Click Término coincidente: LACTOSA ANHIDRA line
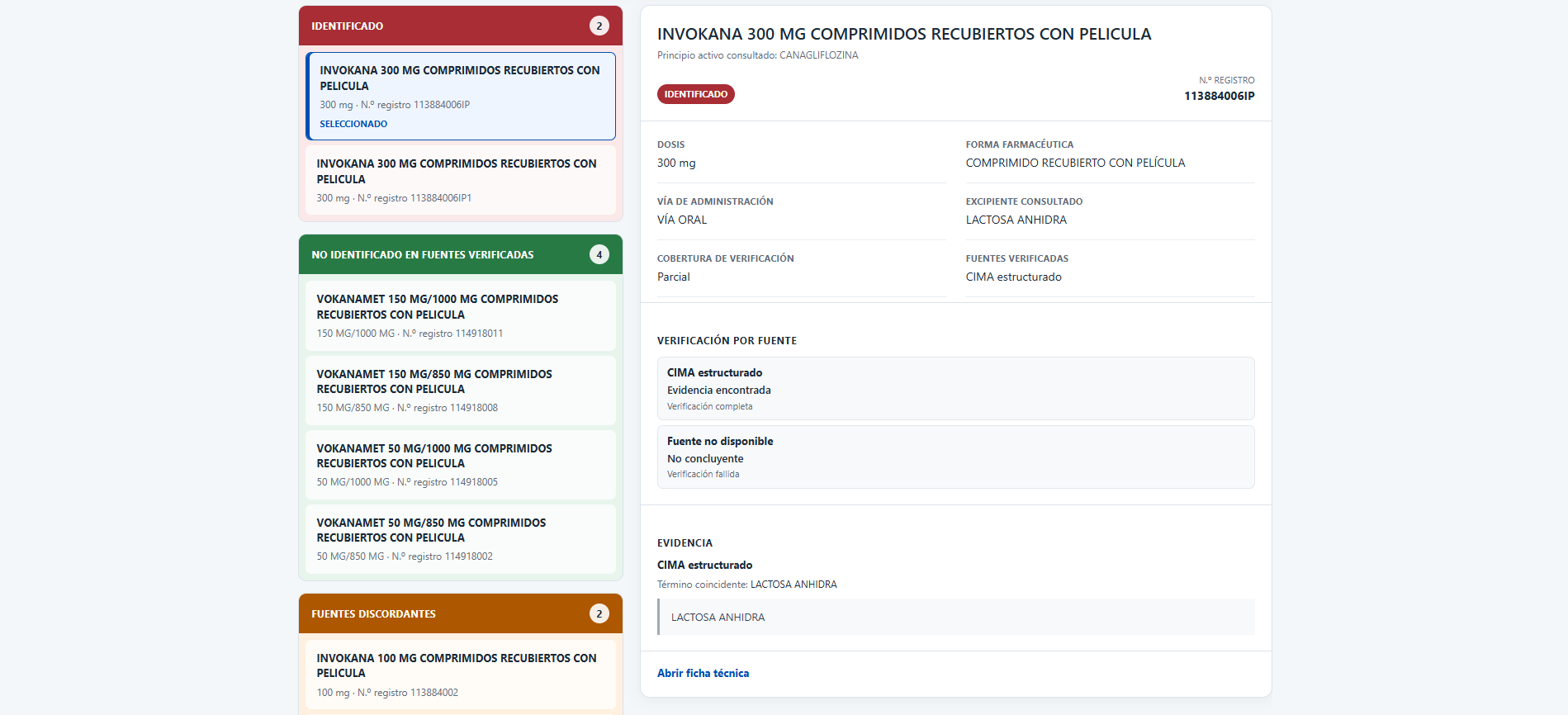Screen dimensions: 1568x715 click(x=747, y=584)
